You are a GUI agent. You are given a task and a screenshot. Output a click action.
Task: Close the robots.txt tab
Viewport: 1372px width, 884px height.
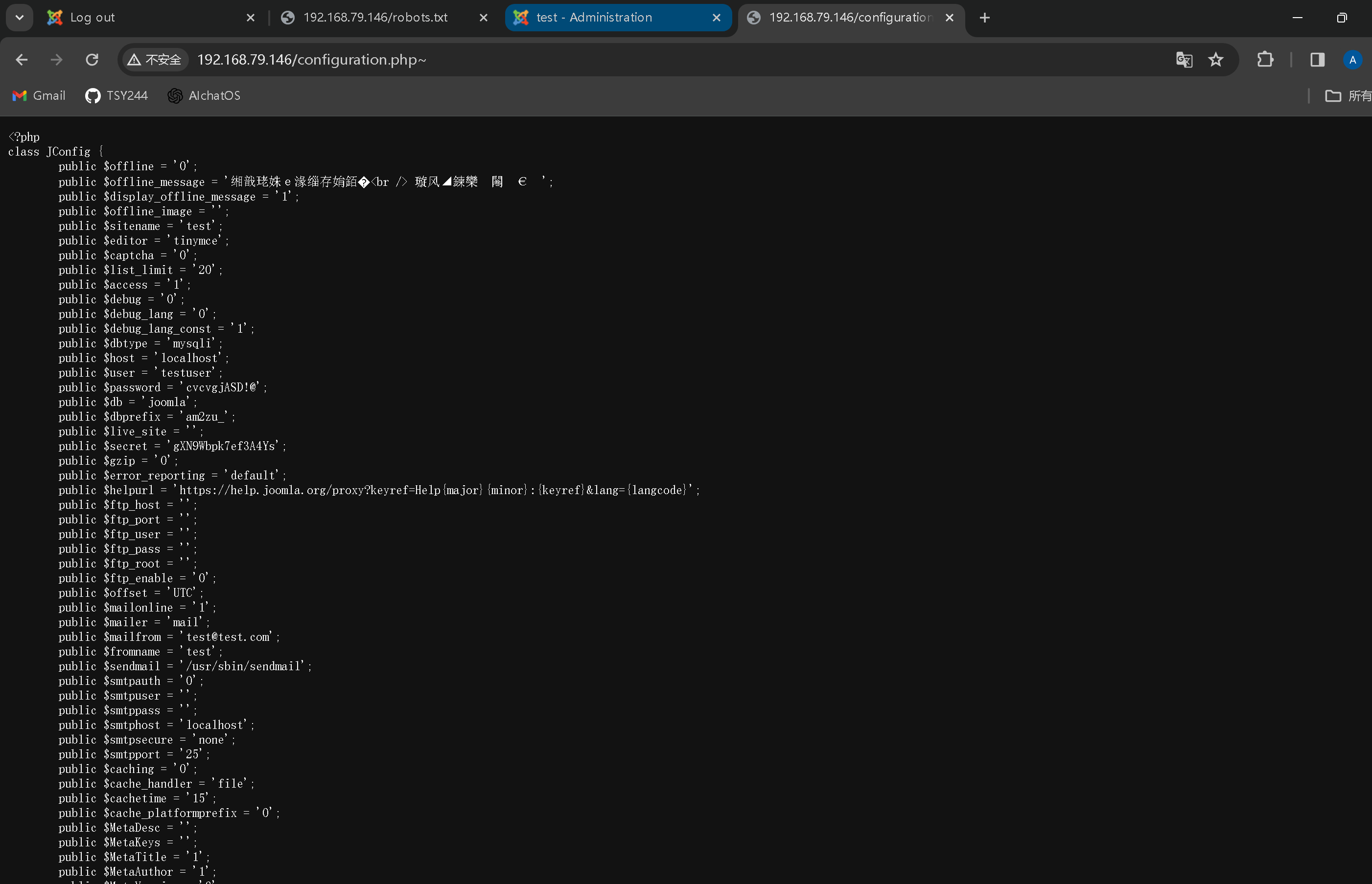pyautogui.click(x=484, y=18)
